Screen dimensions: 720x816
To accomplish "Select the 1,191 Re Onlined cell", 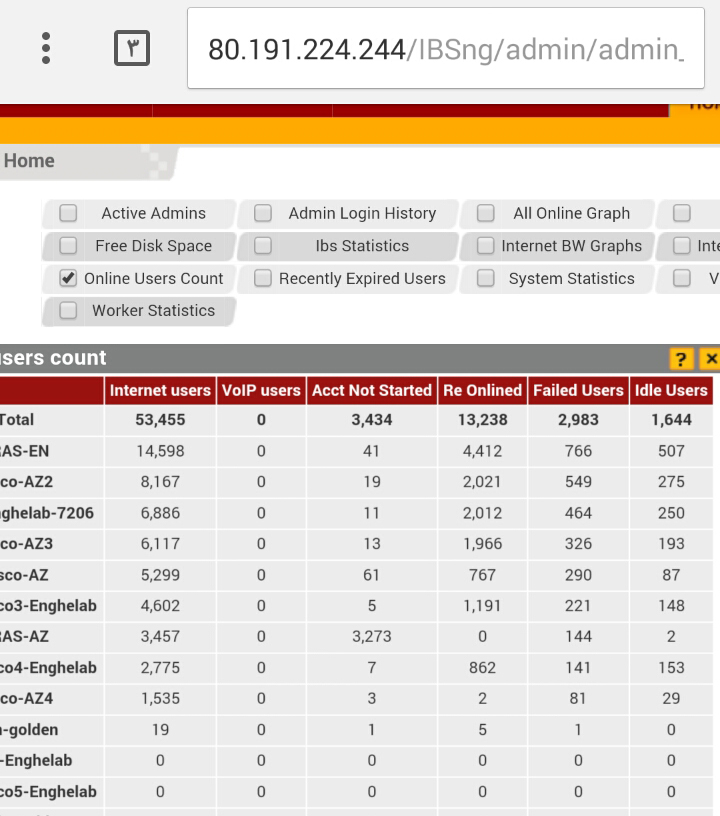I will [482, 606].
